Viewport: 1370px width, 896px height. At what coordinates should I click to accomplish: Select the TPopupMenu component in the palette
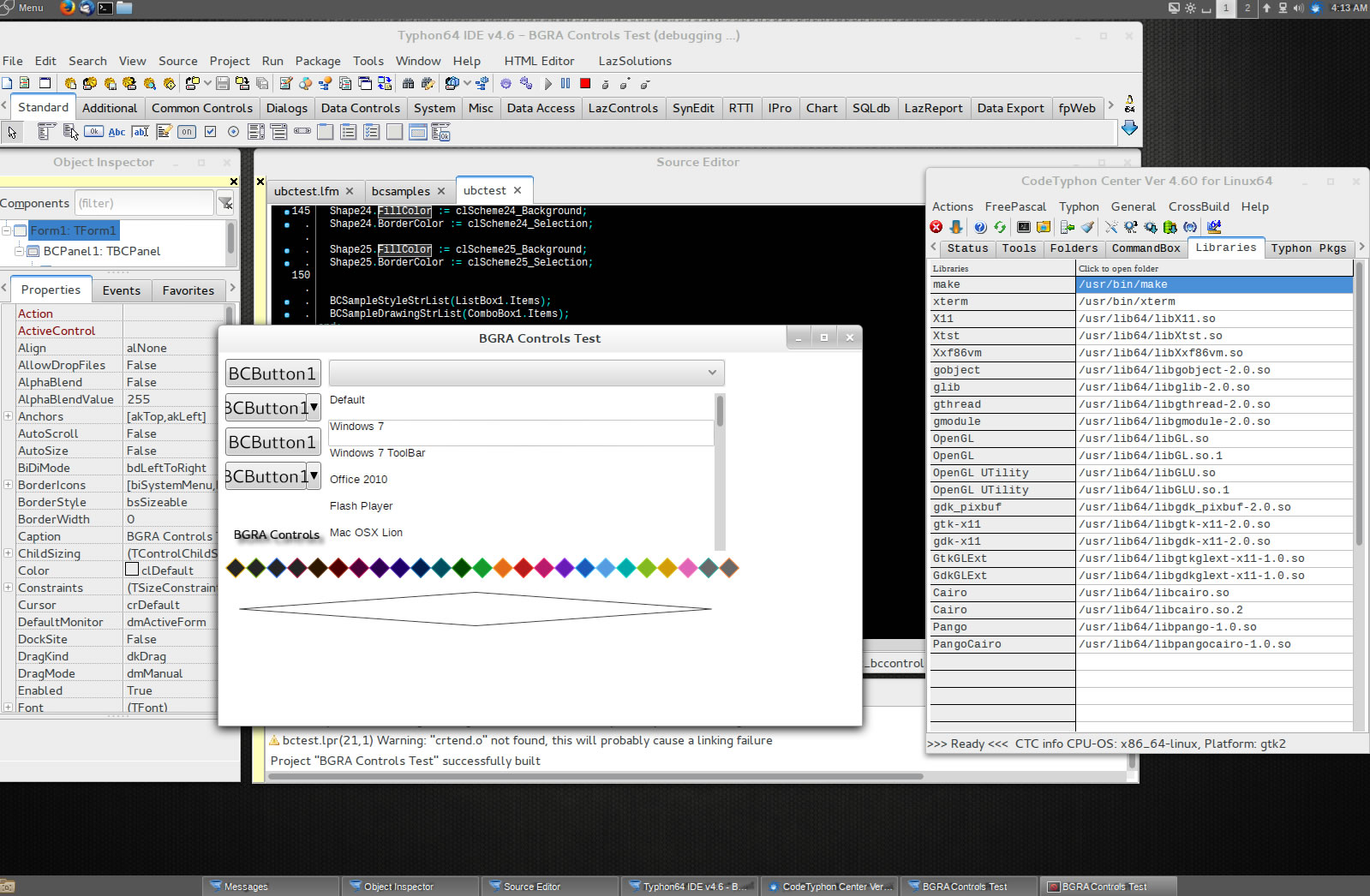(x=70, y=131)
